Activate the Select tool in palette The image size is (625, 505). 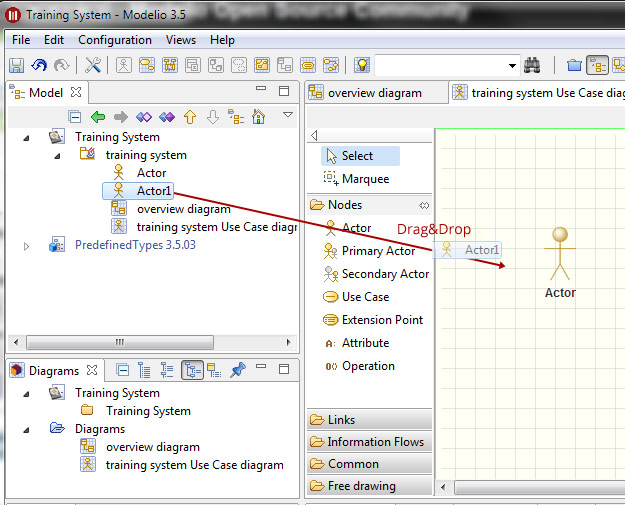coord(360,156)
